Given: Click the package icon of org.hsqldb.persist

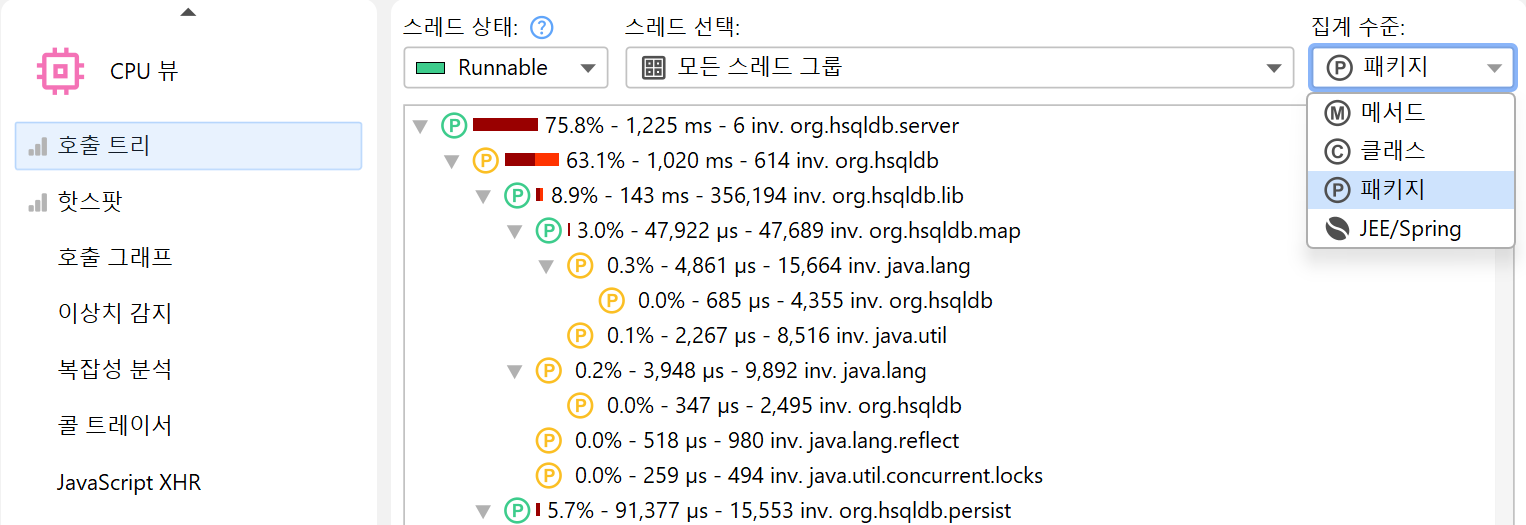Looking at the screenshot, I should coord(517,510).
